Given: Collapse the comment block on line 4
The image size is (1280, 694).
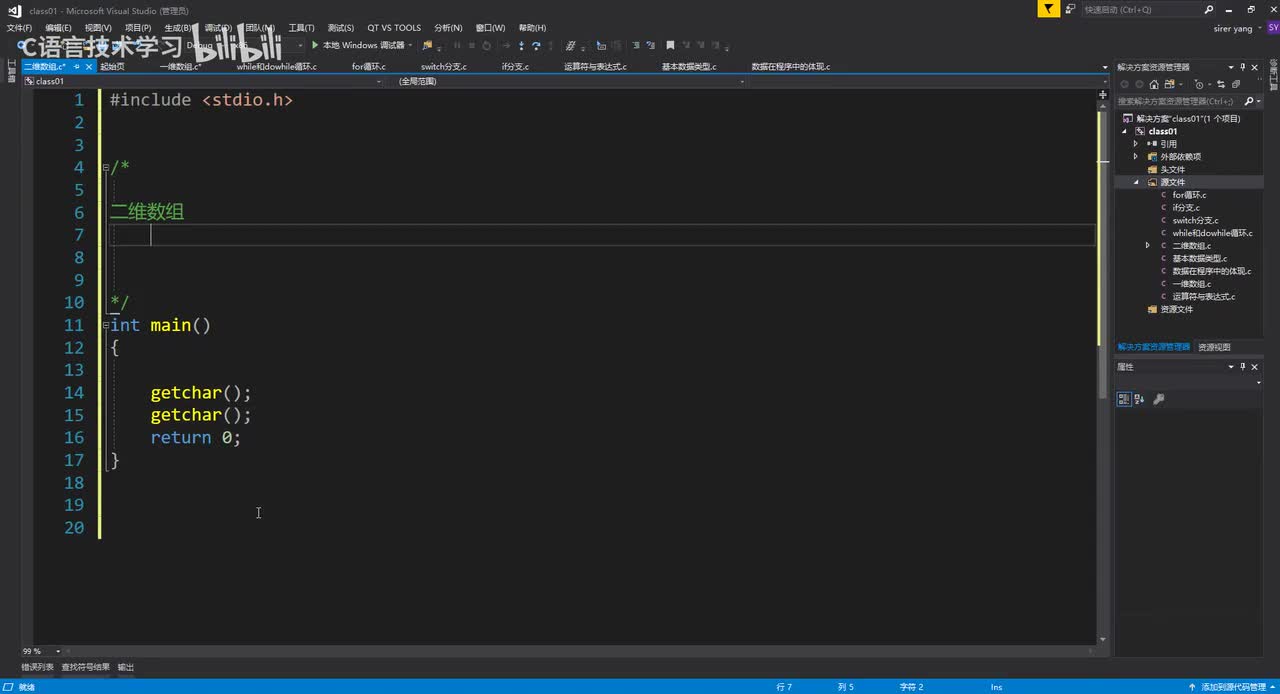Looking at the screenshot, I should (106, 168).
